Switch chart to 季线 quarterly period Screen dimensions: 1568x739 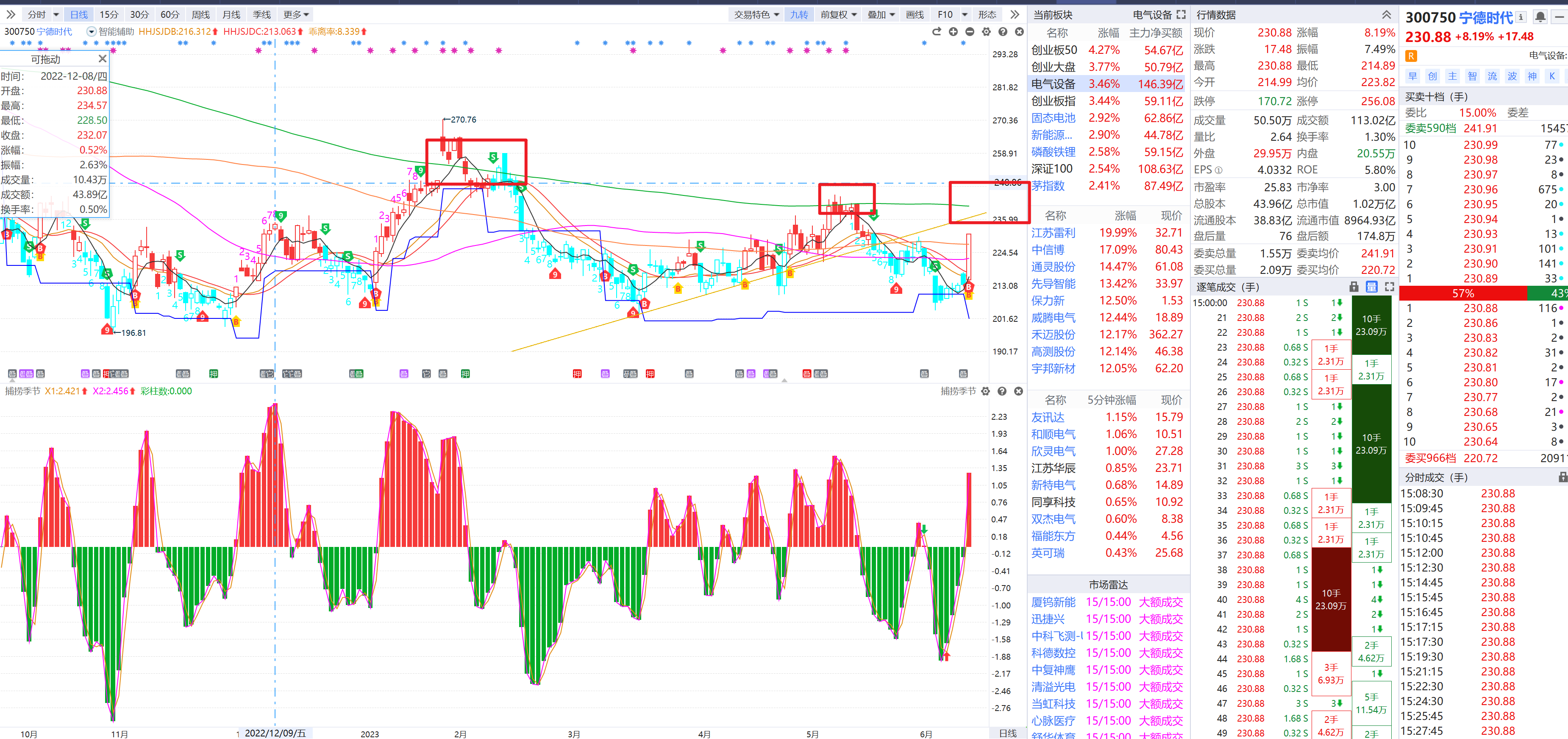(x=262, y=14)
